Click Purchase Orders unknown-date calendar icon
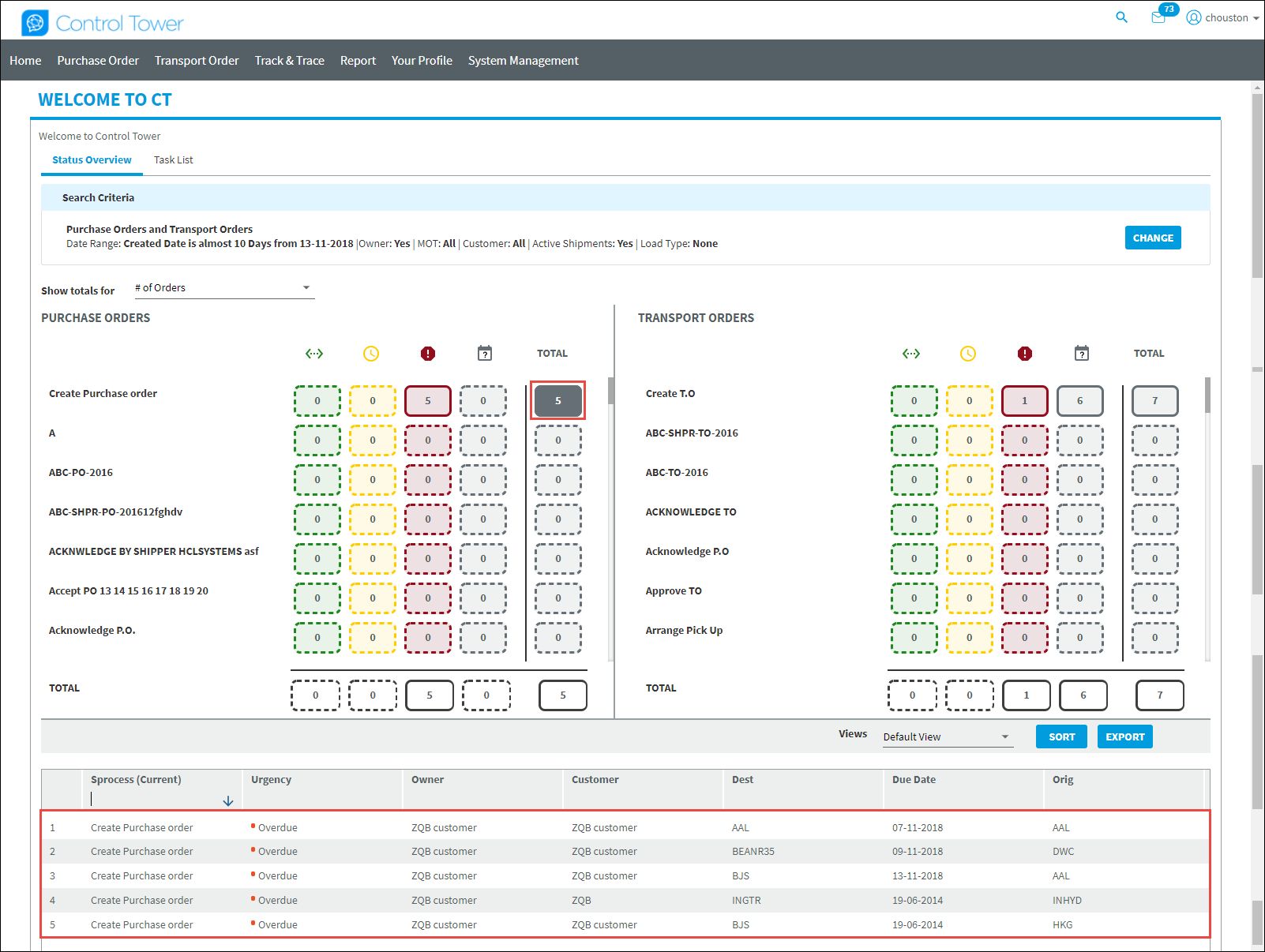This screenshot has width=1265, height=952. tap(485, 353)
